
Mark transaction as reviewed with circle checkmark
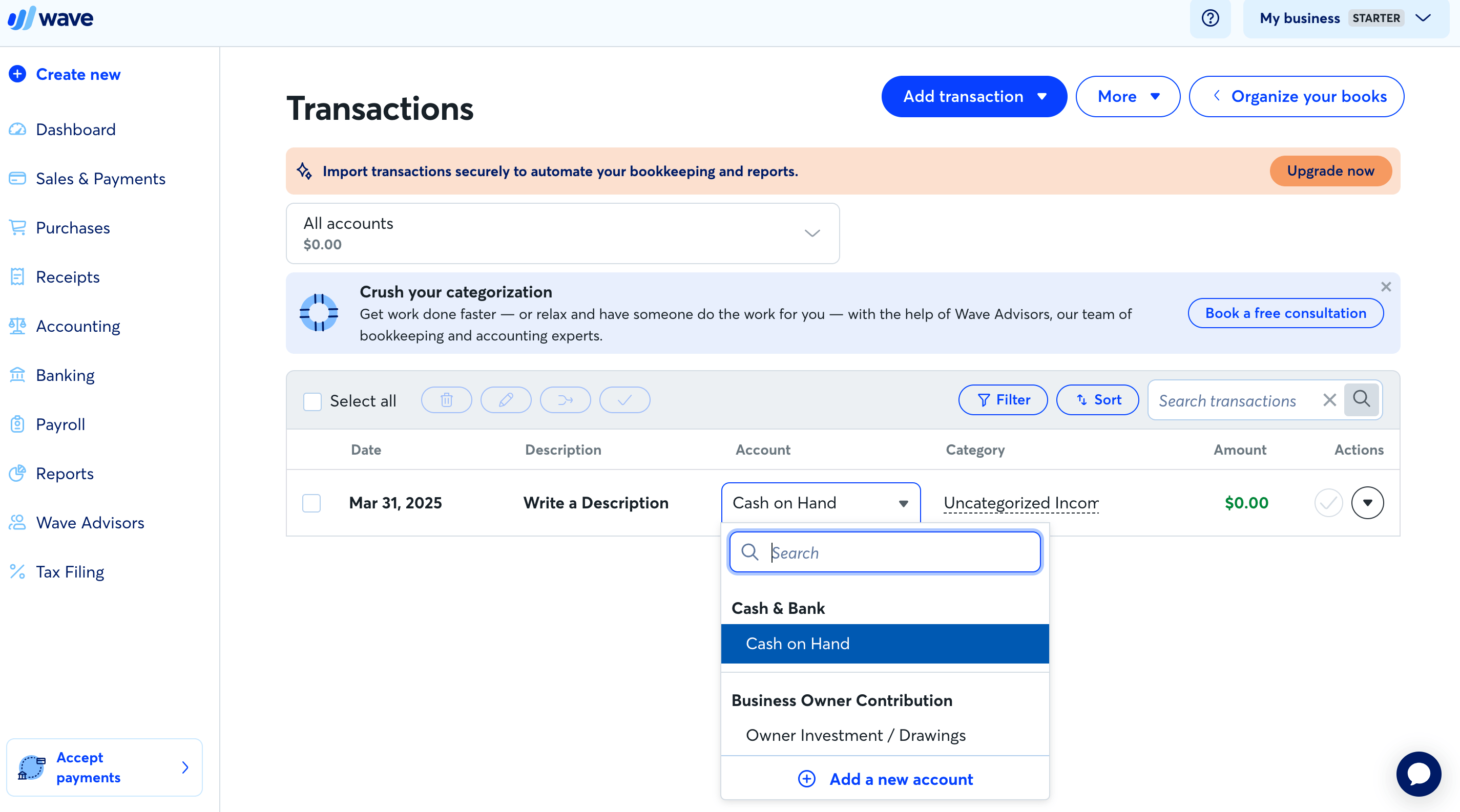point(1328,503)
